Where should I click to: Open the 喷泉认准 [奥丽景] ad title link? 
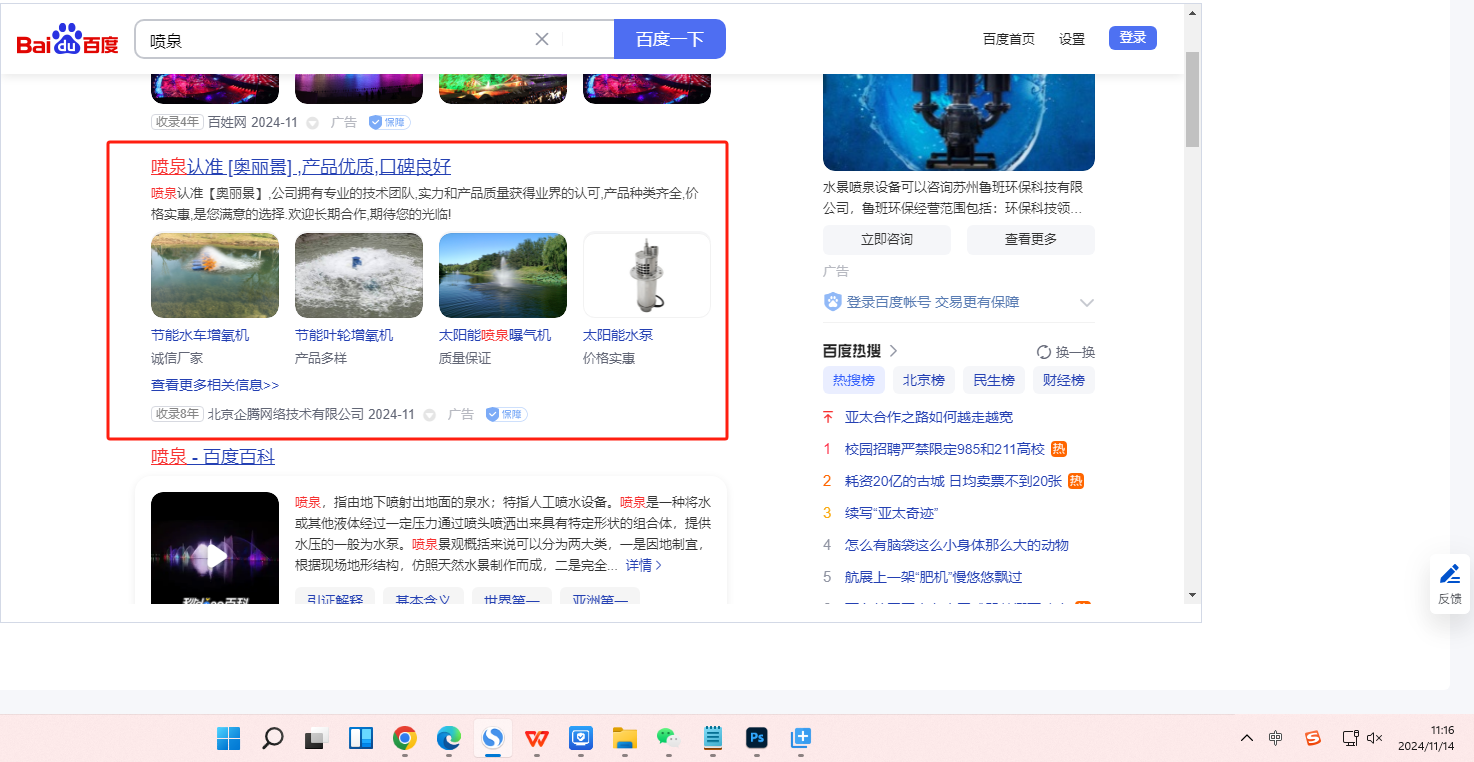[301, 166]
